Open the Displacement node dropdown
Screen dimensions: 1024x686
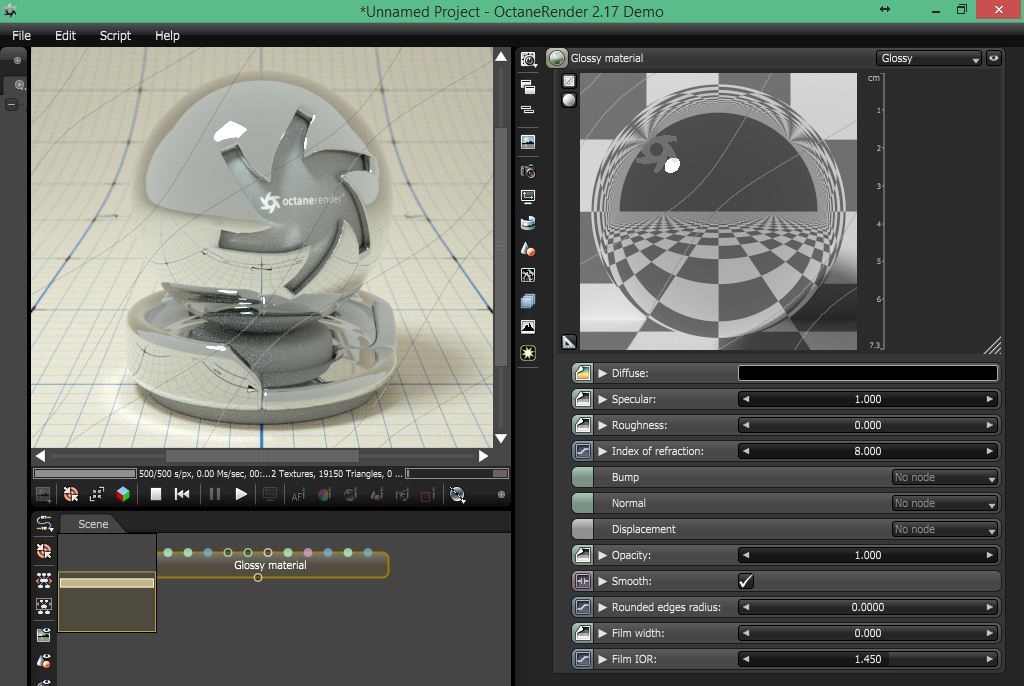tap(944, 529)
